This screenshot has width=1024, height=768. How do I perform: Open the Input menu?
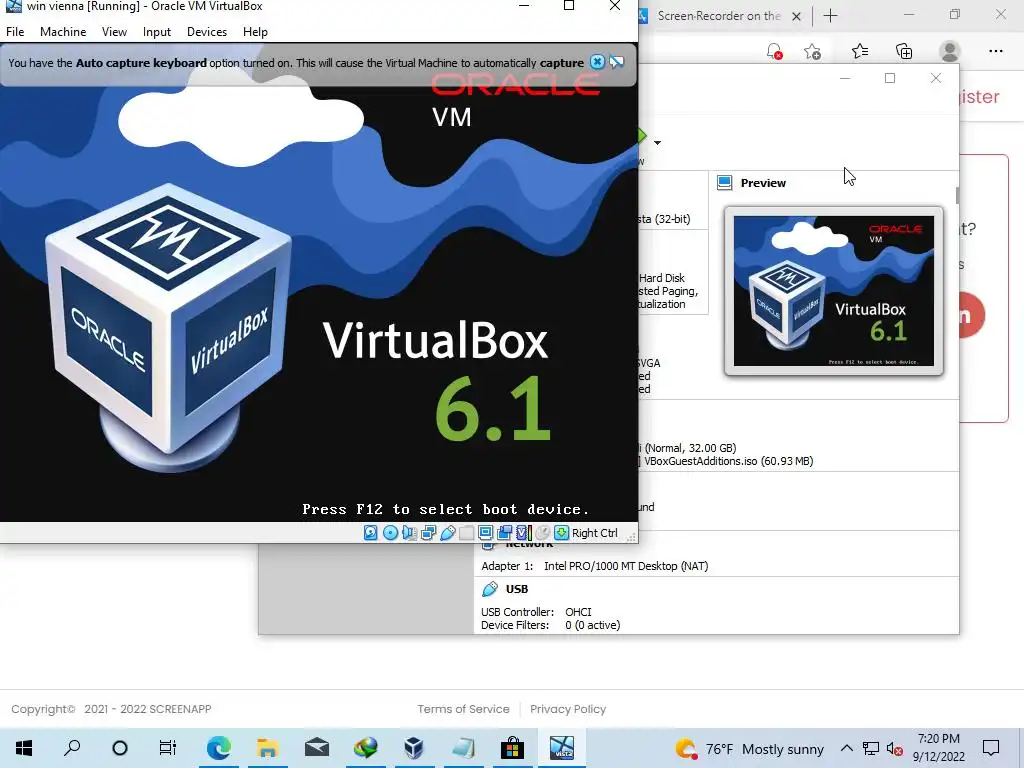coord(157,31)
